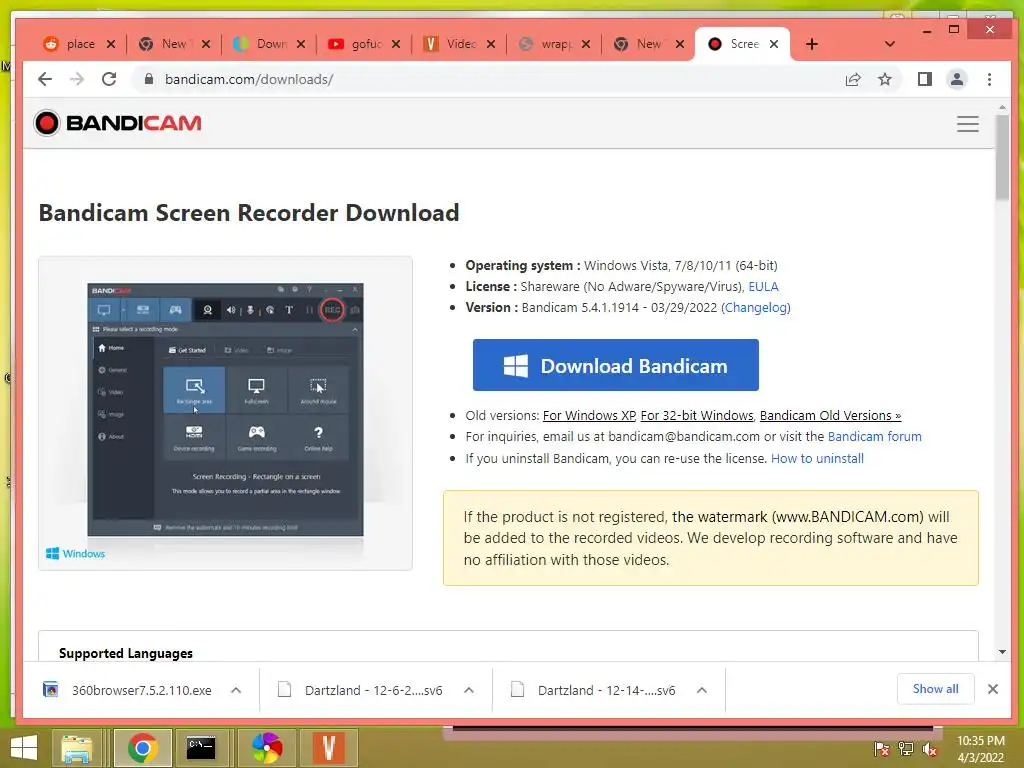Open a new tab with the plus button

click(812, 44)
